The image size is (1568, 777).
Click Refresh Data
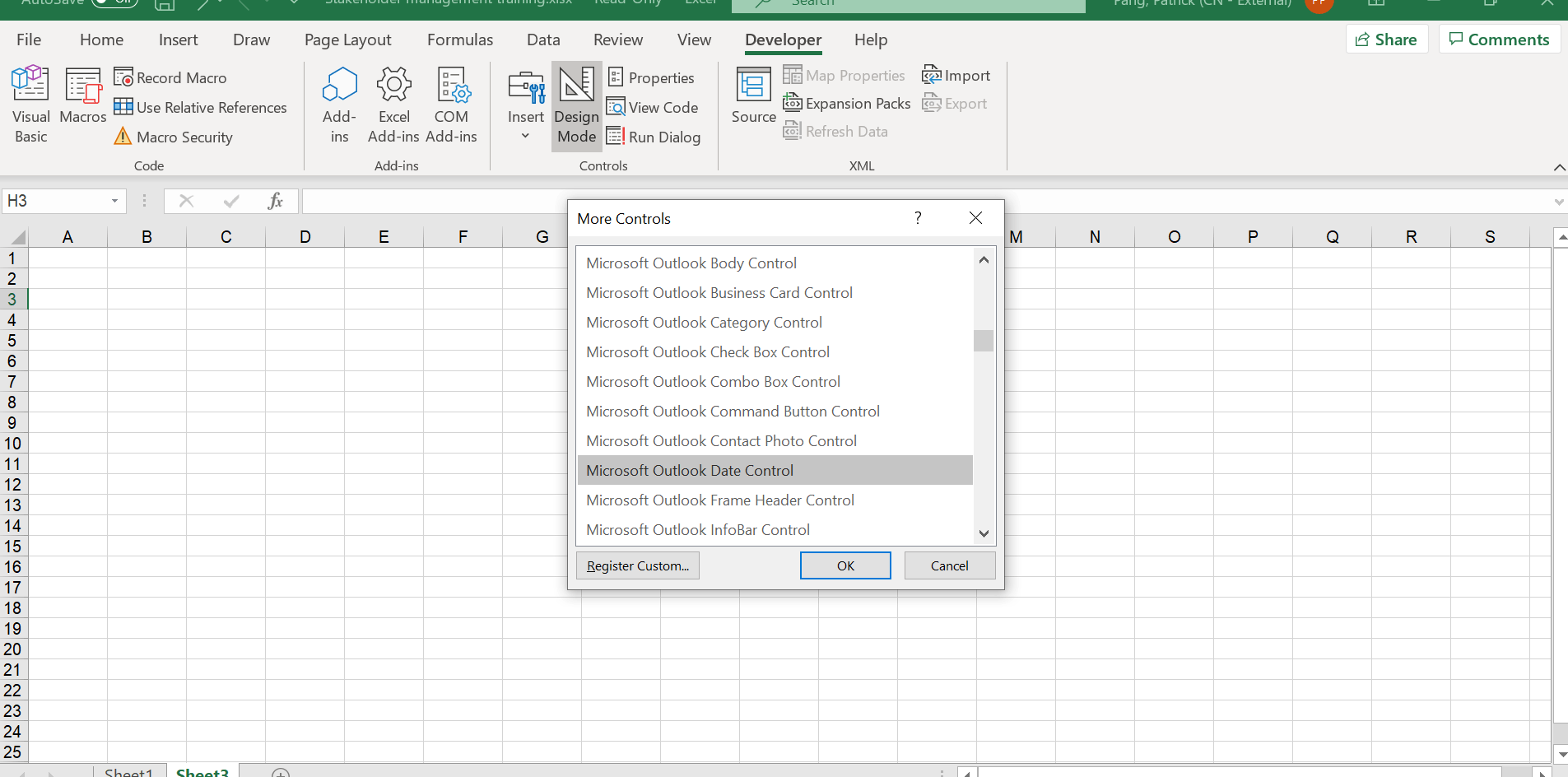(x=835, y=131)
